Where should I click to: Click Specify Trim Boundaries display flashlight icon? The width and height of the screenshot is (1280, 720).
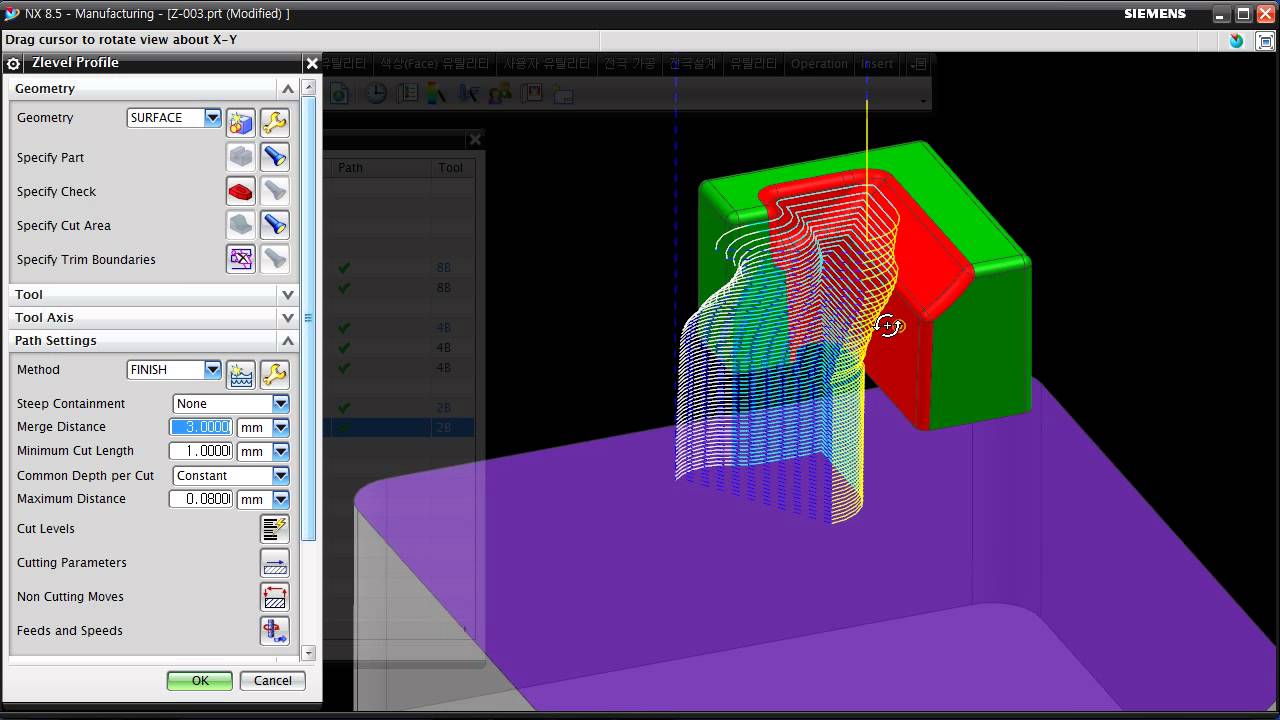274,259
